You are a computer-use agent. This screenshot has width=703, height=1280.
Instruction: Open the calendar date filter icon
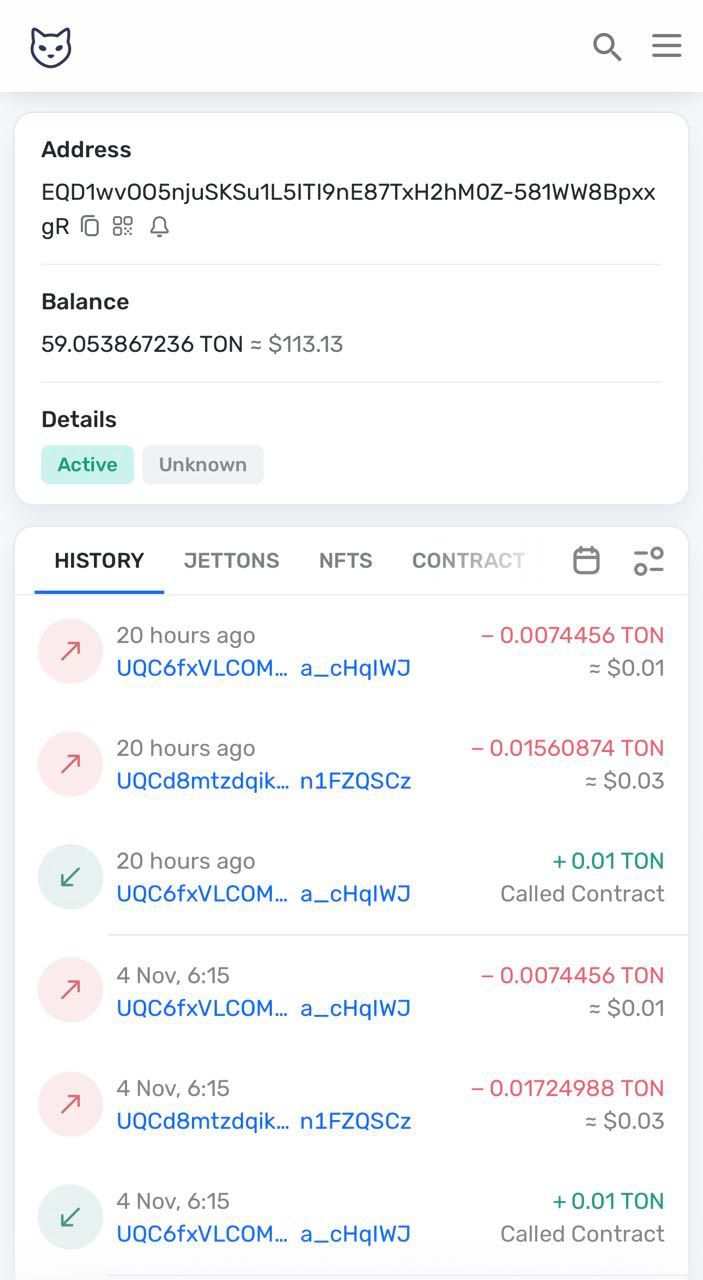coord(586,560)
